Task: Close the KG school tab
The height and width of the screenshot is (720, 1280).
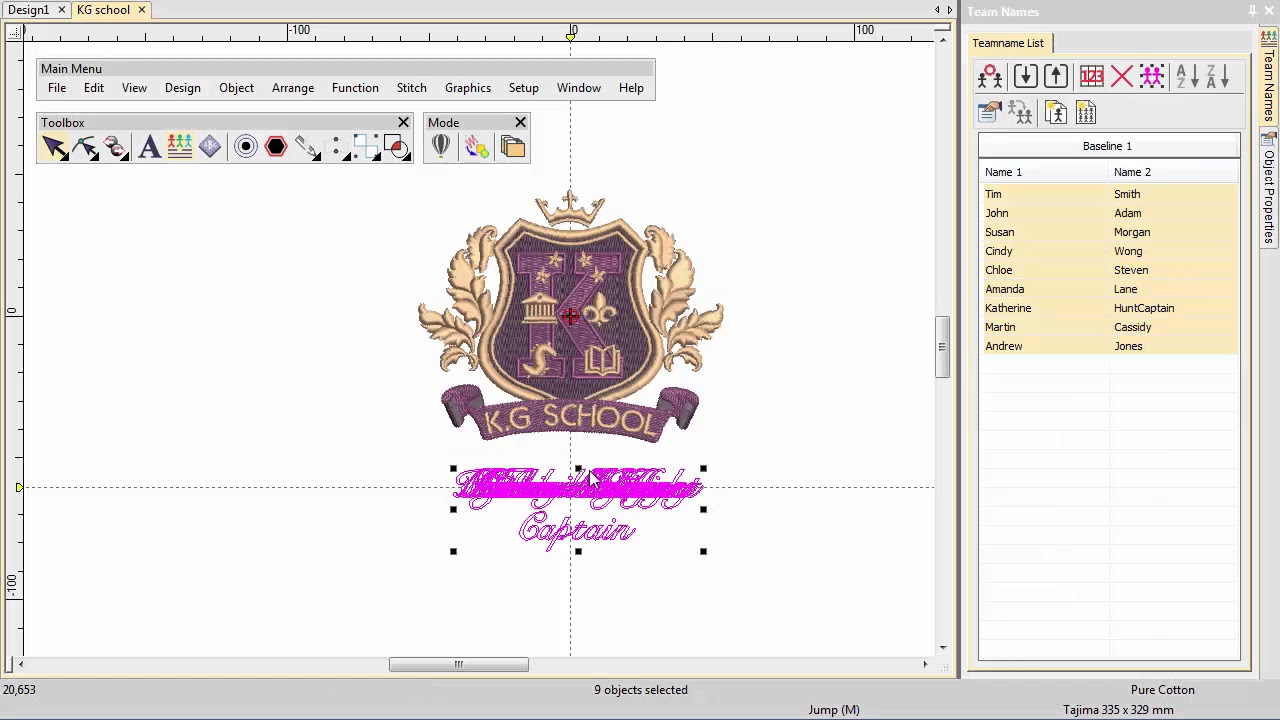Action: coord(141,10)
